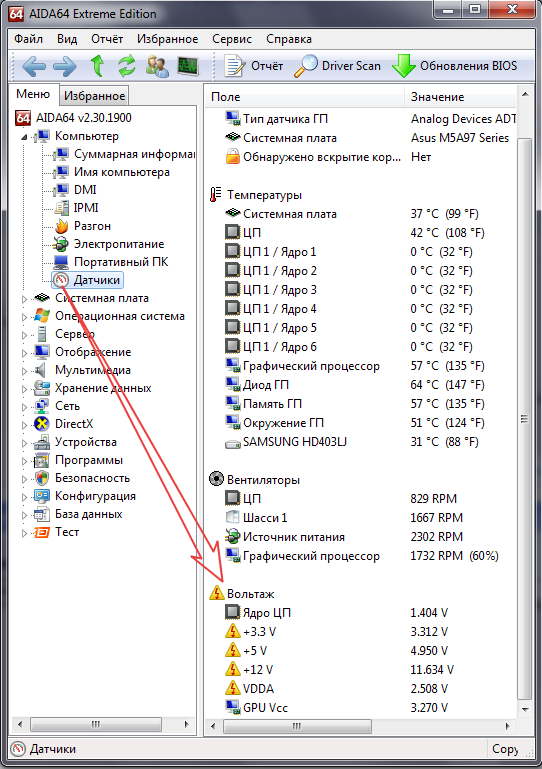
Task: Click the green Up arrow toolbar icon
Action: pyautogui.click(x=97, y=66)
